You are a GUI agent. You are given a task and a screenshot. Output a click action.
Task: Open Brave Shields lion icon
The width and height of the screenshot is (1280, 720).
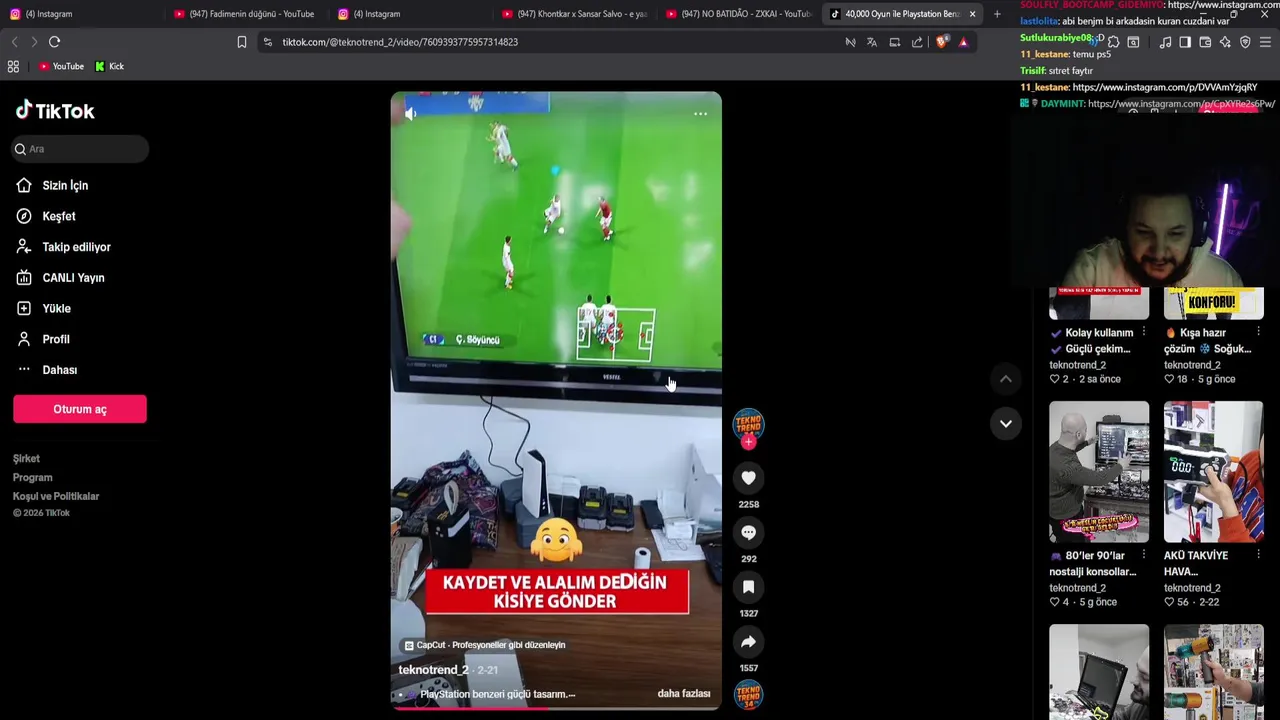click(941, 42)
